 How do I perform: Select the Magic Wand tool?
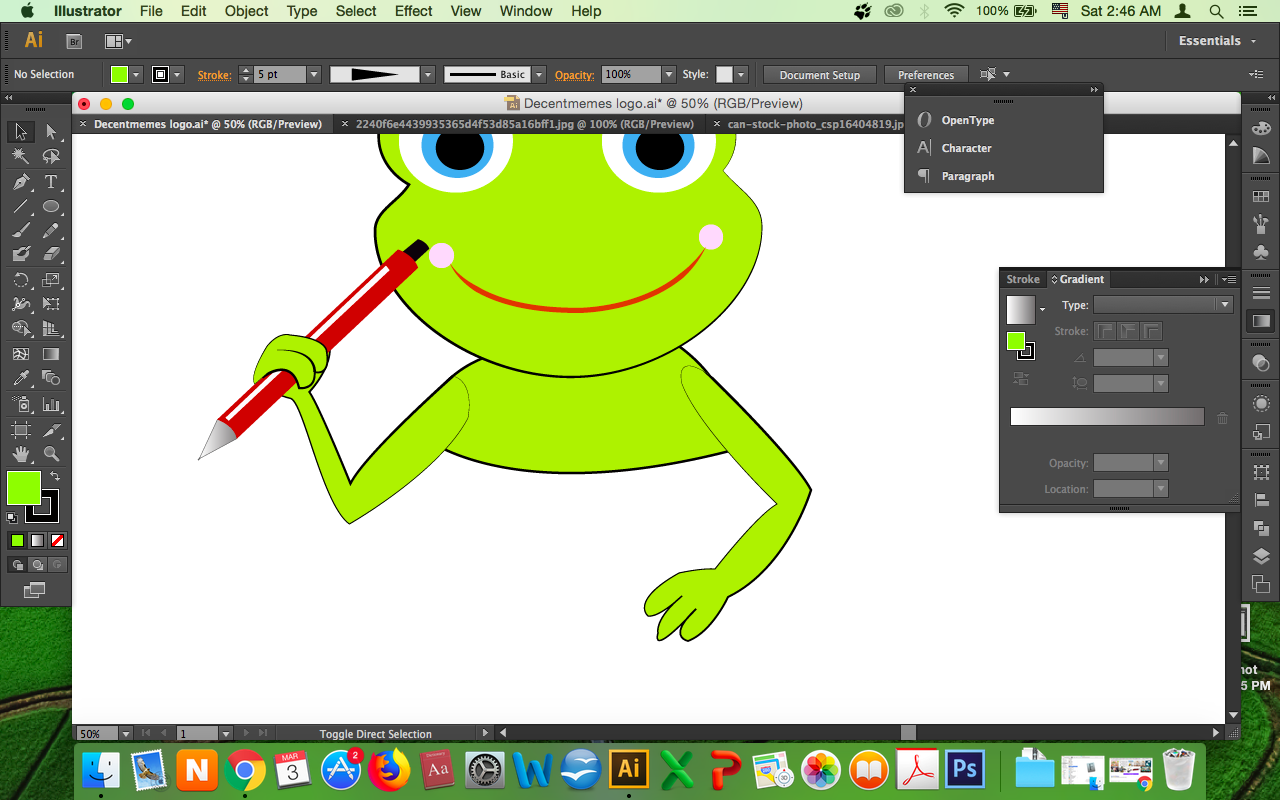tap(20, 157)
